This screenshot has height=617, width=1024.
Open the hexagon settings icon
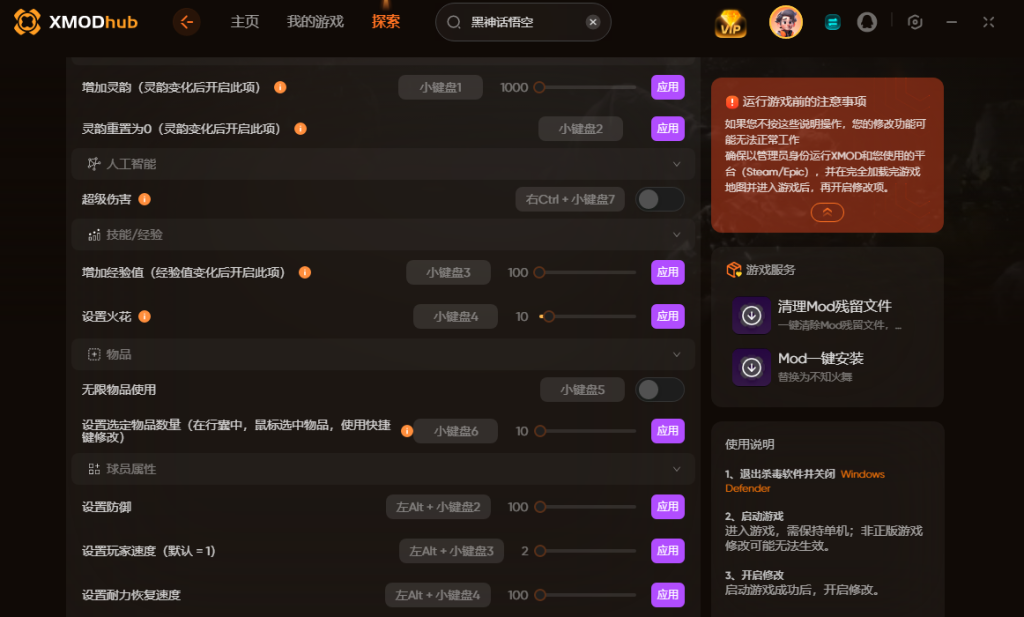(915, 22)
